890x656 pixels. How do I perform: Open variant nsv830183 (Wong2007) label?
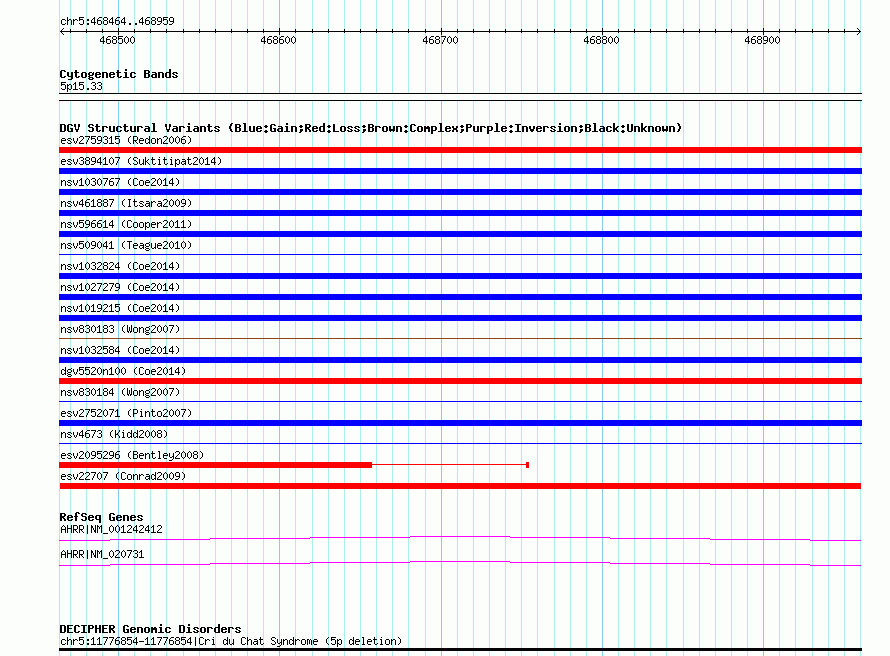pyautogui.click(x=120, y=329)
